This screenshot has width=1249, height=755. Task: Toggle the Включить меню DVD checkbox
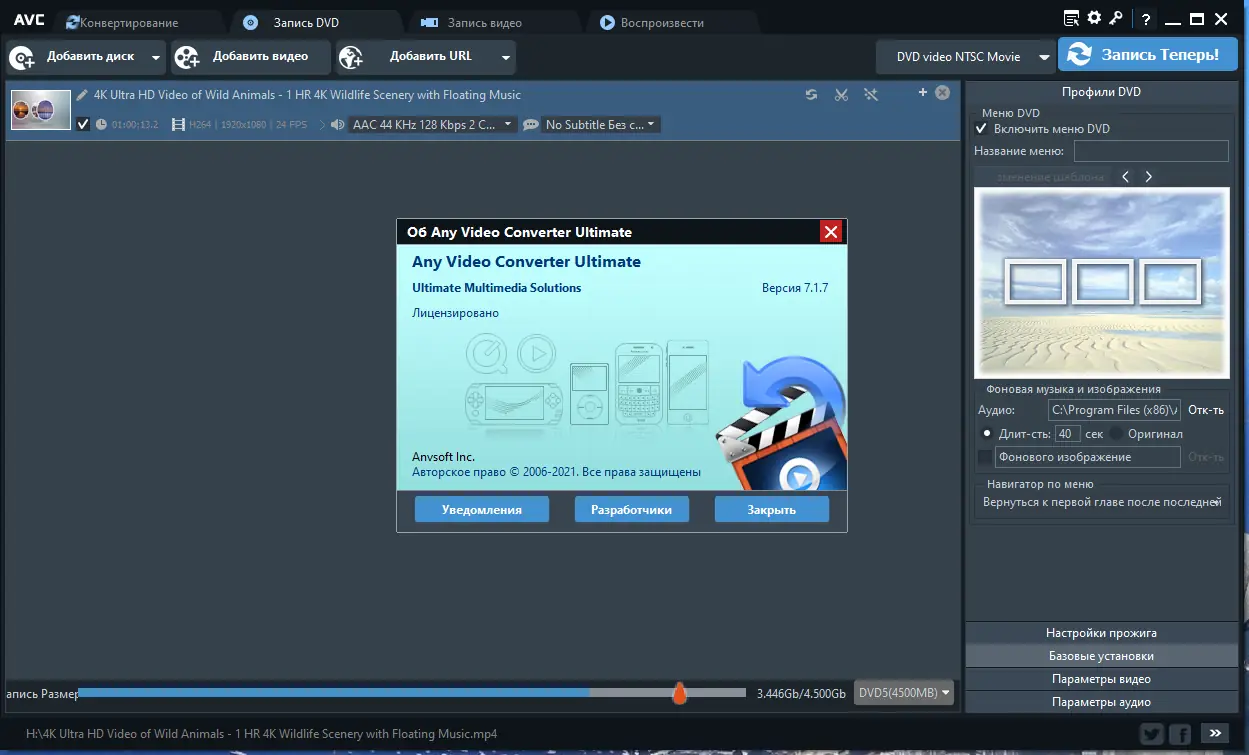pos(981,129)
